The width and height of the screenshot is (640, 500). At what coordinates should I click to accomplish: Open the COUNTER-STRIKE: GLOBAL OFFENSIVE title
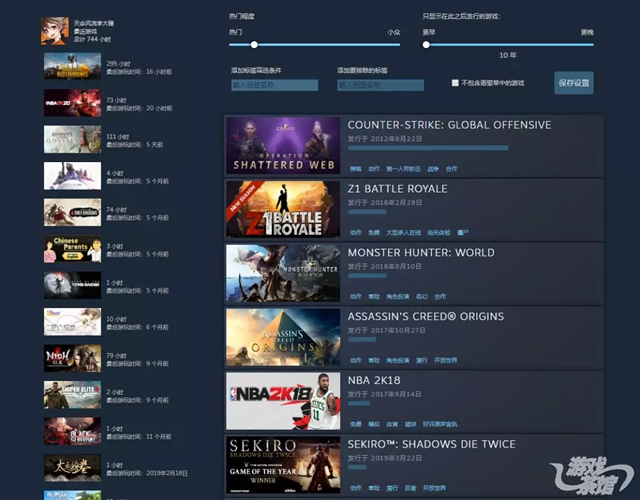(449, 125)
